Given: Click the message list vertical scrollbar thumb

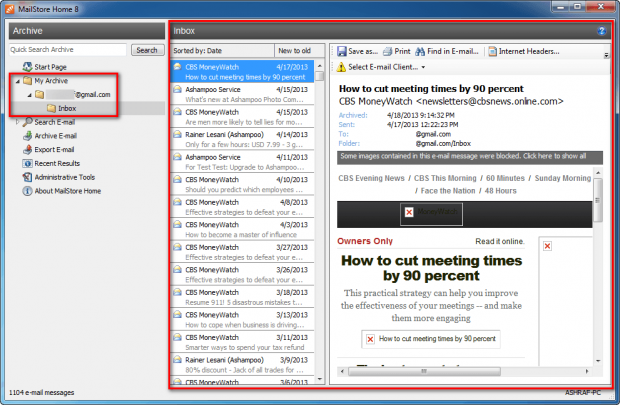Looking at the screenshot, I should 320,75.
